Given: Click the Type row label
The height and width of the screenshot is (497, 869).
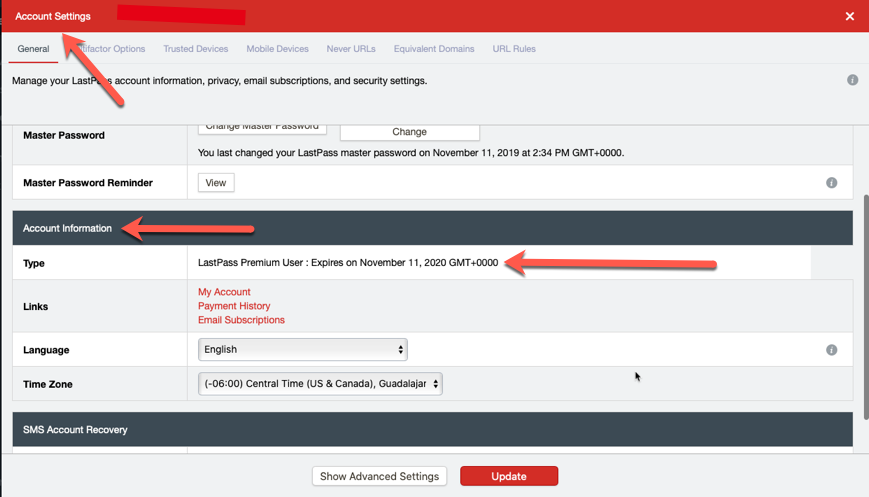Looking at the screenshot, I should pyautogui.click(x=34, y=263).
